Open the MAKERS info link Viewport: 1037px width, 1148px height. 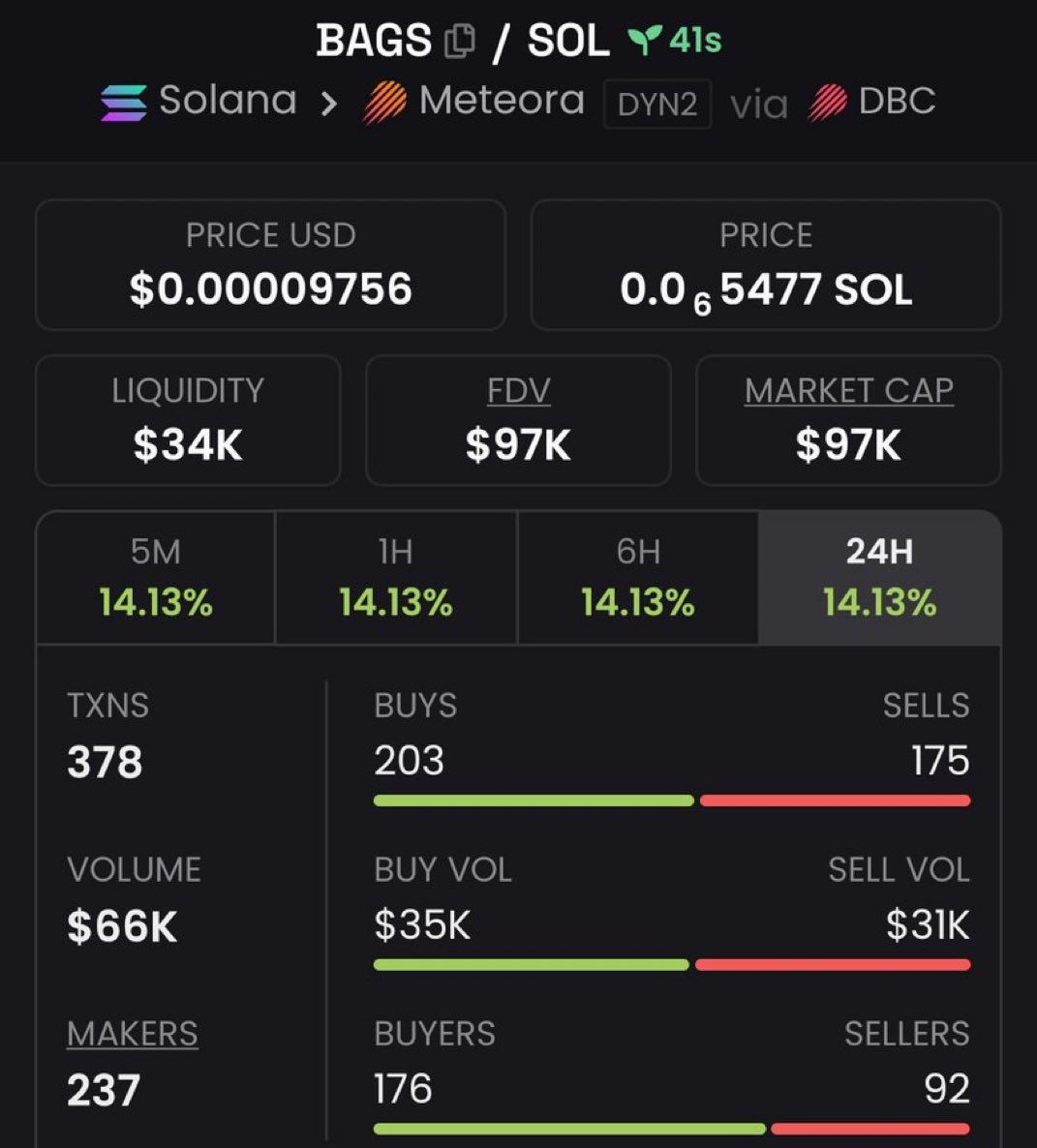point(133,1034)
